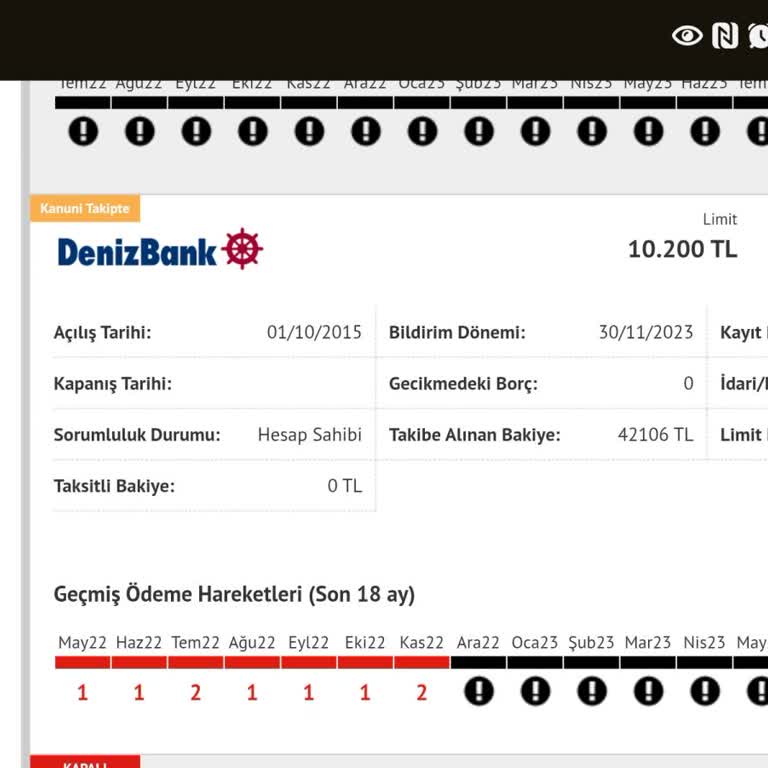
Task: Click warning icon under Ara22 in DenizBank history
Action: point(479,691)
